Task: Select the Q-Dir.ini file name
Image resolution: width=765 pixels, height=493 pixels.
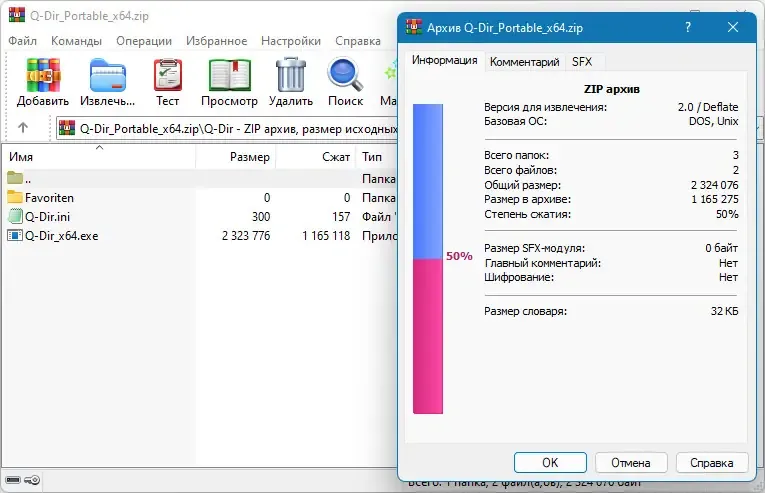Action: 47,216
